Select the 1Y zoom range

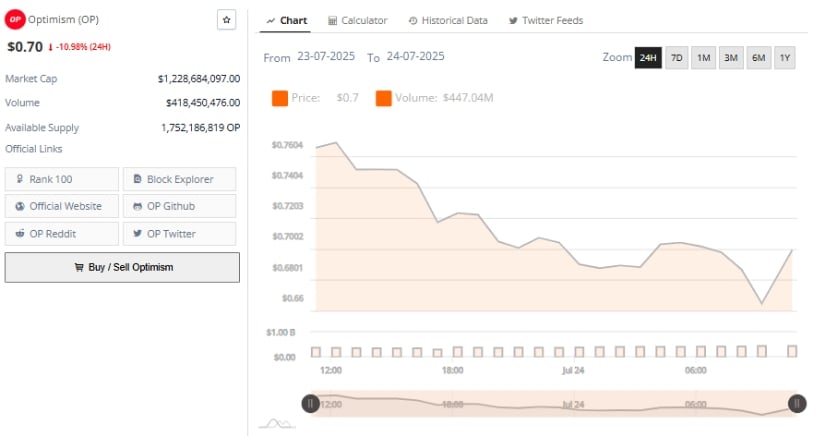point(785,58)
